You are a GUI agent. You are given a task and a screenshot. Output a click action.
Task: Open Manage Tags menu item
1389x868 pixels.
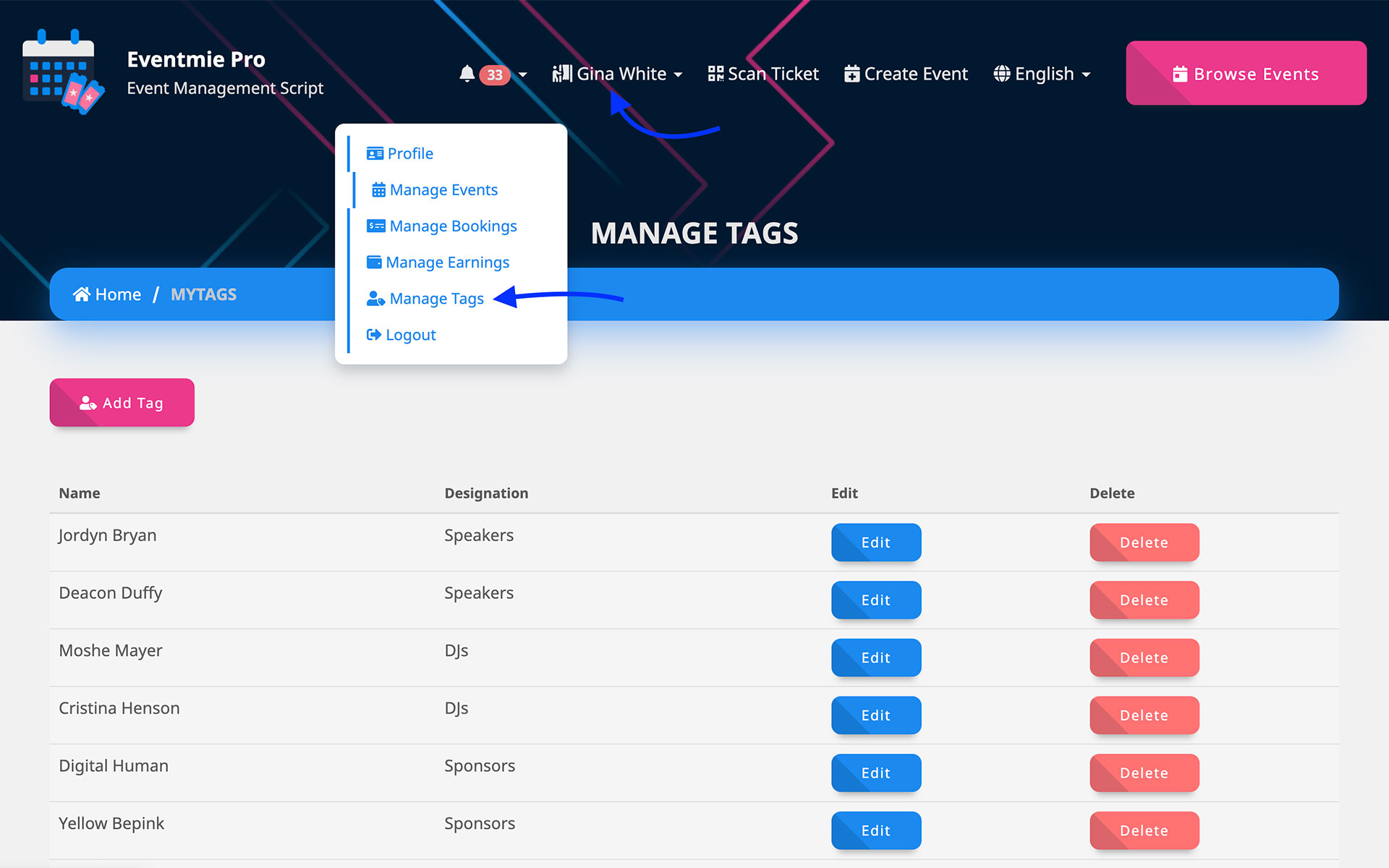pyautogui.click(x=436, y=298)
